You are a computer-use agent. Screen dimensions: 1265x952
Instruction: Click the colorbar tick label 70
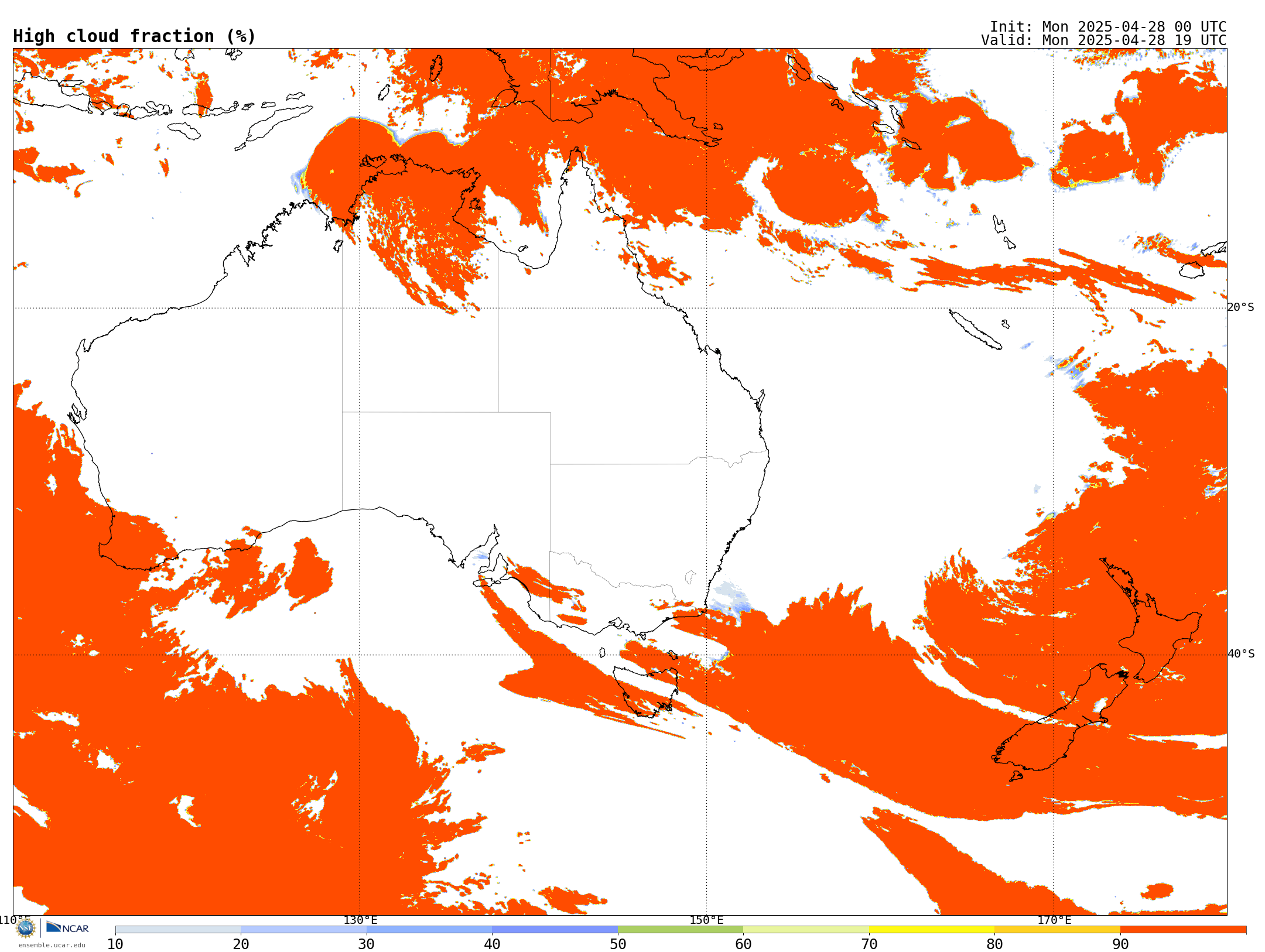point(869,944)
